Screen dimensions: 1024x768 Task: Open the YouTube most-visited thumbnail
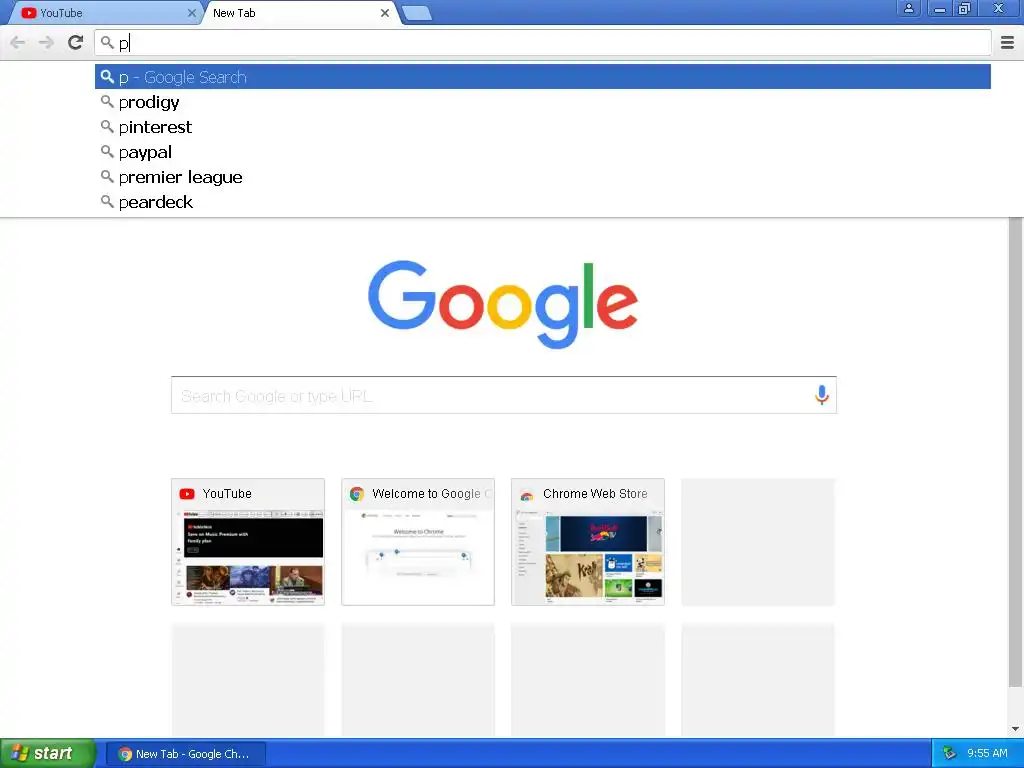(248, 541)
